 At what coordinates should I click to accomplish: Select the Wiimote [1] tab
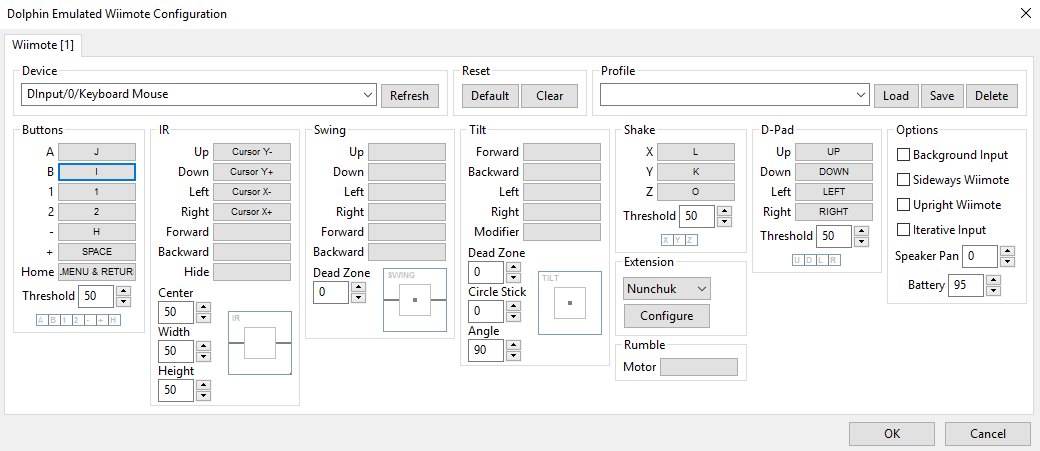[x=43, y=46]
